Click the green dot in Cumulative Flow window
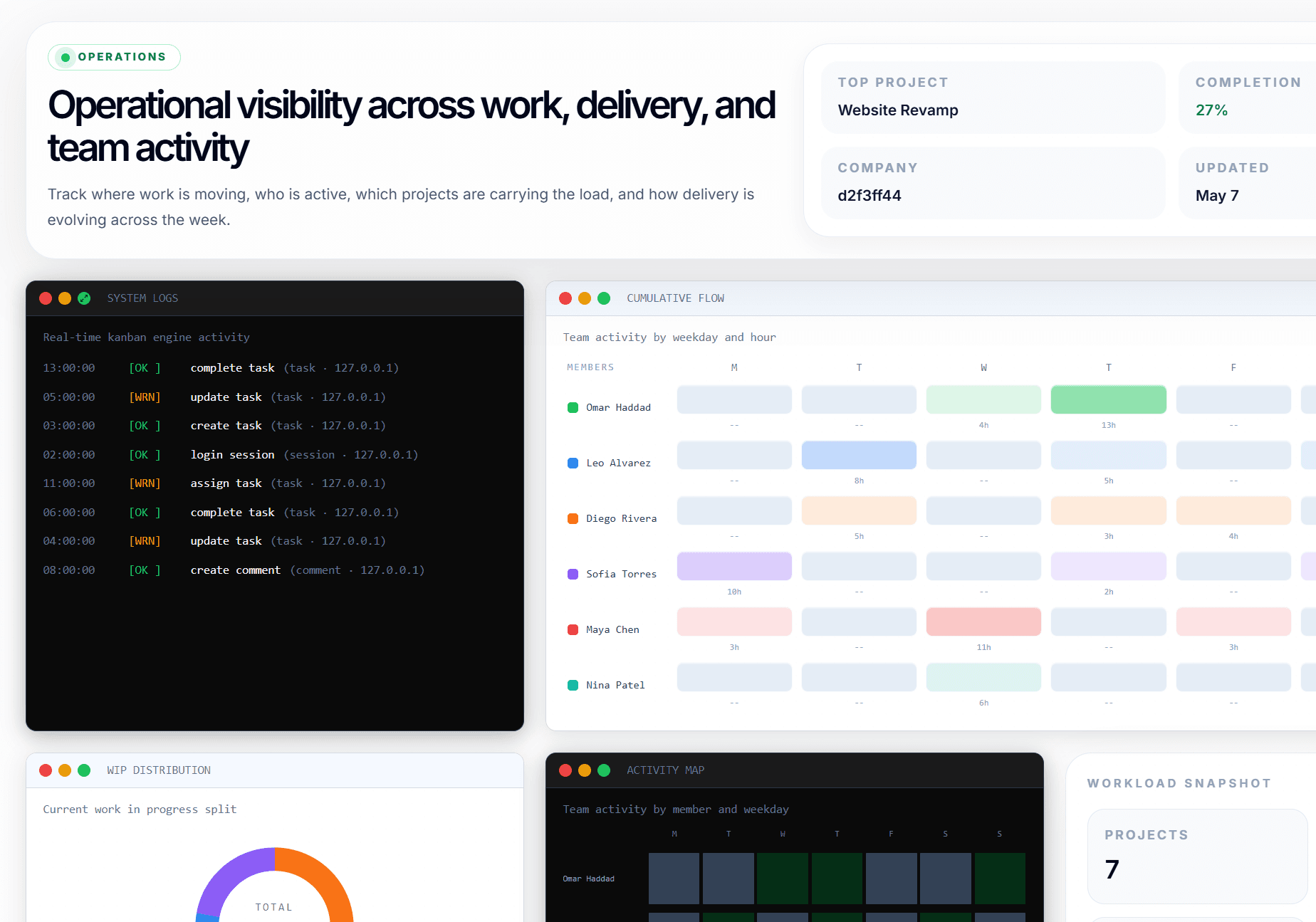This screenshot has height=922, width=1316. (x=604, y=298)
